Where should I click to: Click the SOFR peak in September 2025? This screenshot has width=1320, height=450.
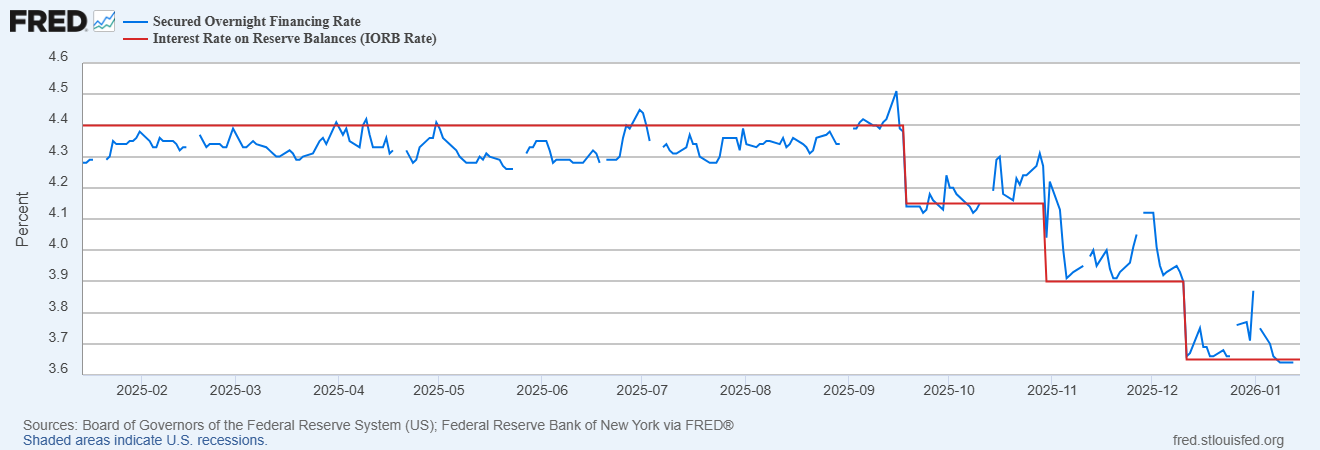896,91
